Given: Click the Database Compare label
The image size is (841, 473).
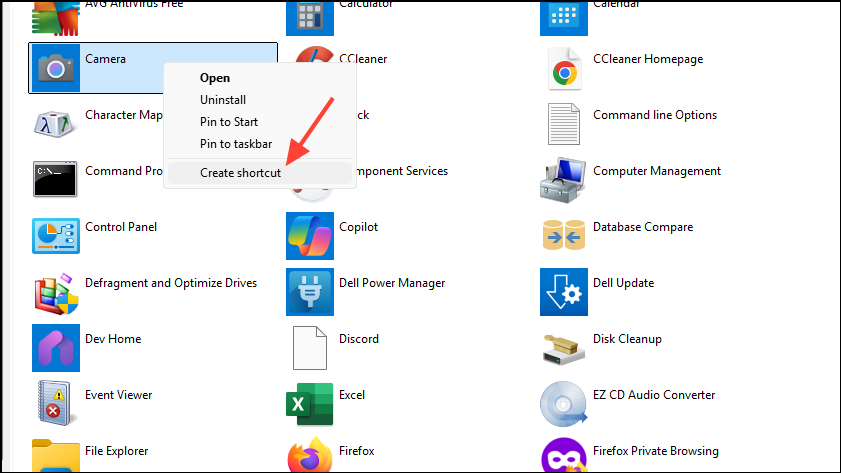Looking at the screenshot, I should [x=644, y=227].
